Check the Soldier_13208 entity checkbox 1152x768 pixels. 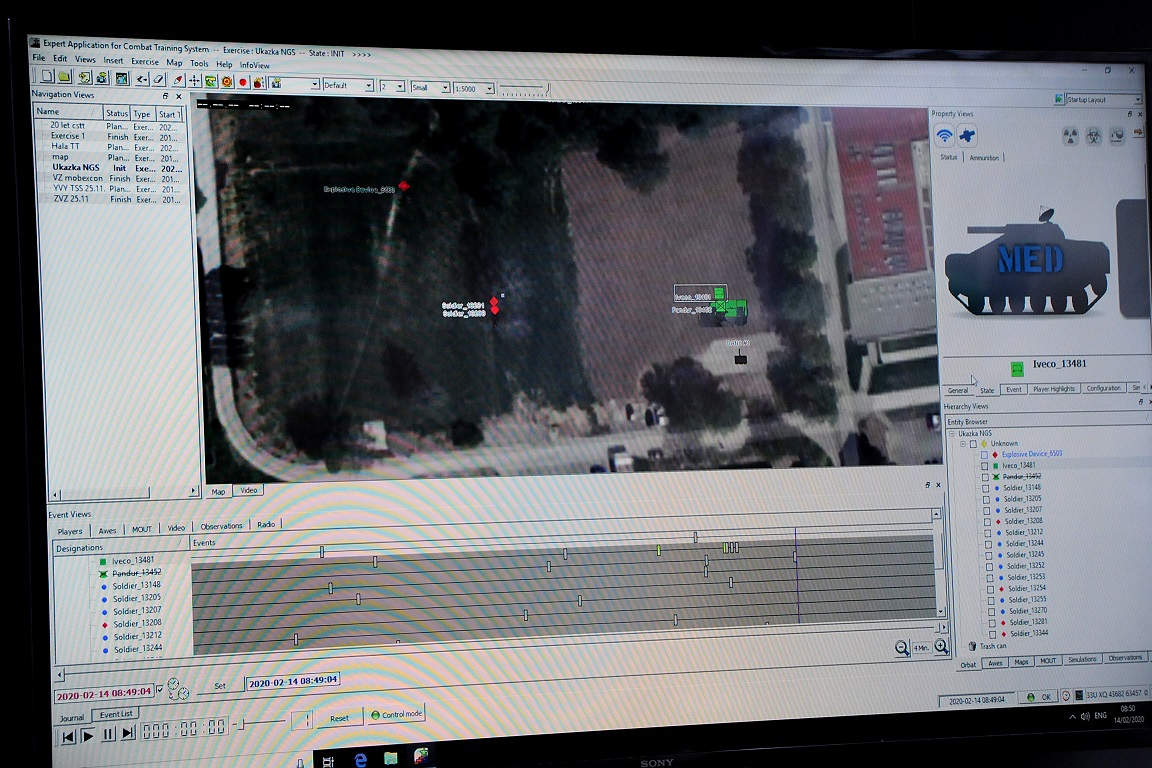[x=987, y=522]
